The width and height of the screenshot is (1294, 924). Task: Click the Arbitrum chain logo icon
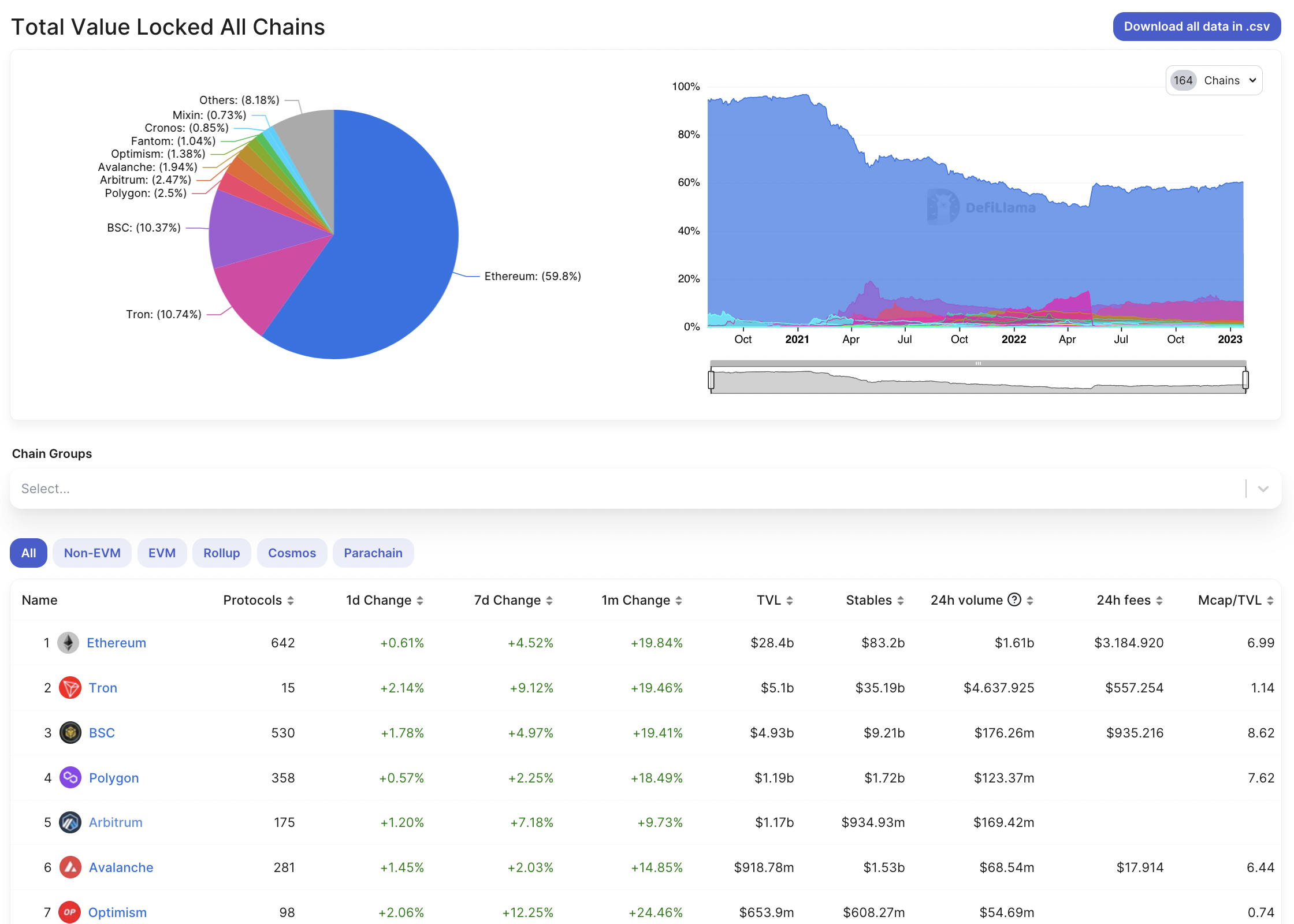point(70,822)
